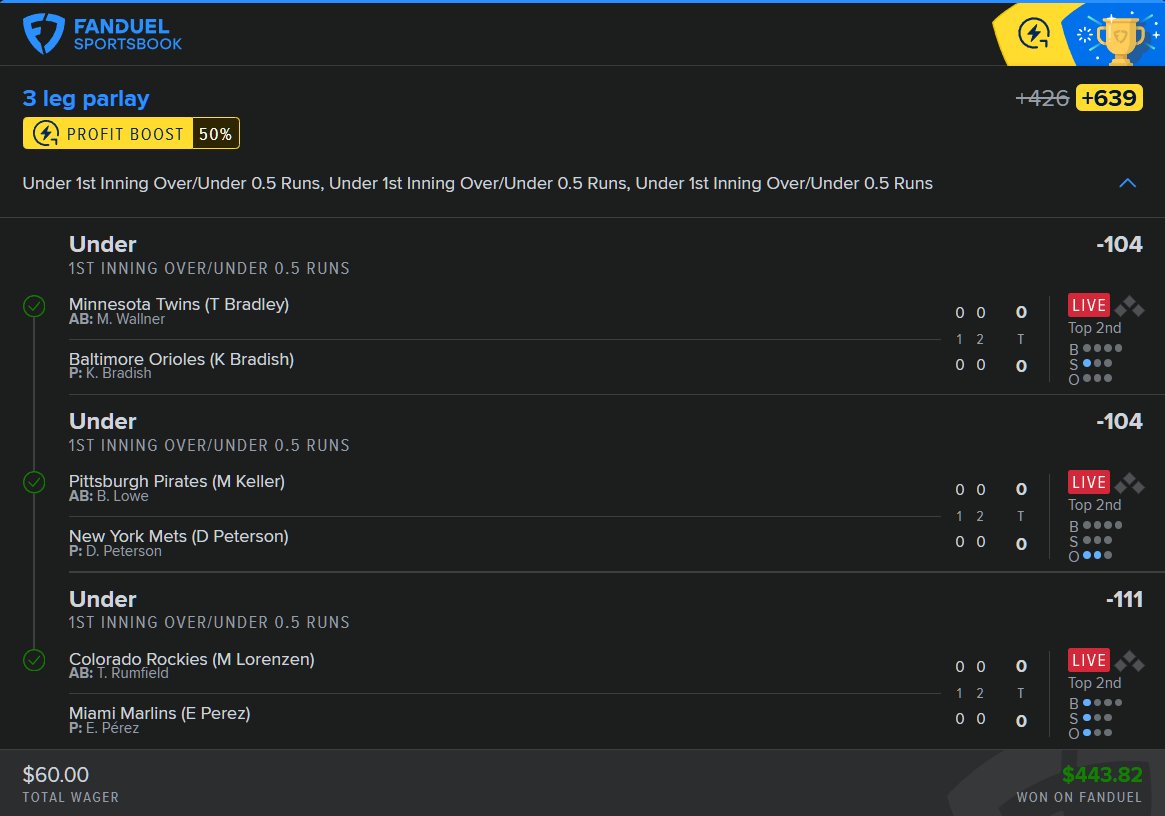Image resolution: width=1165 pixels, height=816 pixels.
Task: Click the -111 odds for the Rockies leg
Action: click(x=1124, y=599)
